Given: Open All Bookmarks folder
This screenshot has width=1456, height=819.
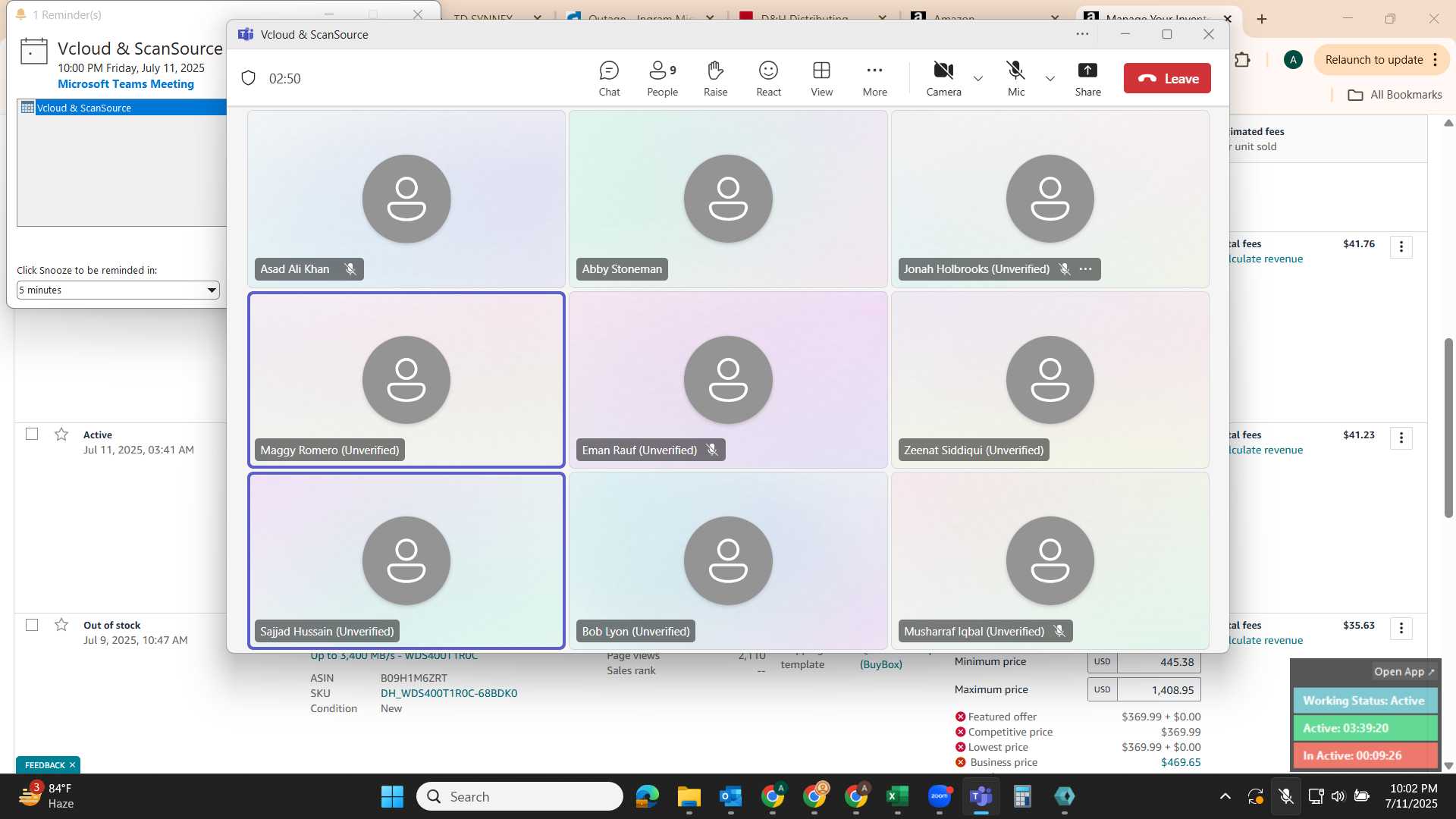Looking at the screenshot, I should 1395,95.
